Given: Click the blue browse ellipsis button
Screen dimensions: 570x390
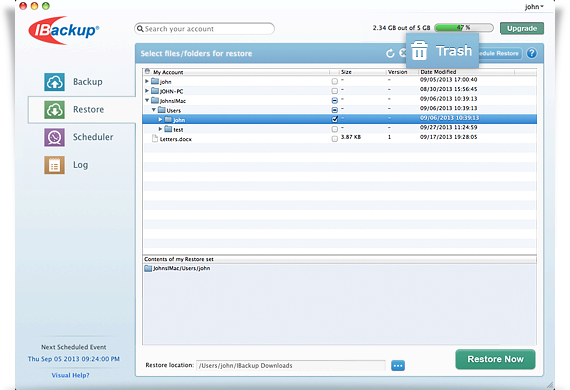Looking at the screenshot, I should 398,366.
